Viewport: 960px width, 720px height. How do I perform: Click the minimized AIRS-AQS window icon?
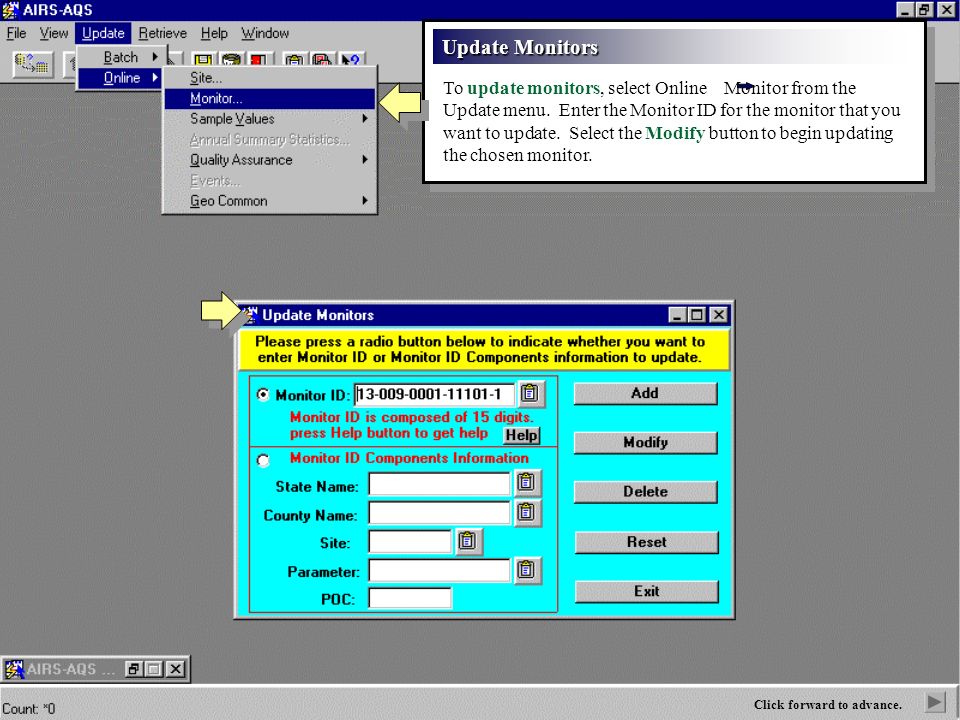(x=14, y=669)
